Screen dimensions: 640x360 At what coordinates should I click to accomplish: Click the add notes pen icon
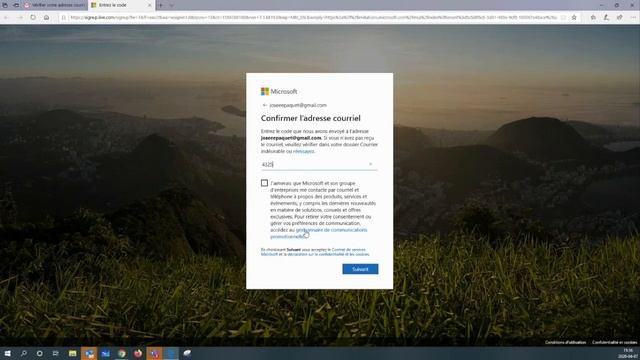606,18
